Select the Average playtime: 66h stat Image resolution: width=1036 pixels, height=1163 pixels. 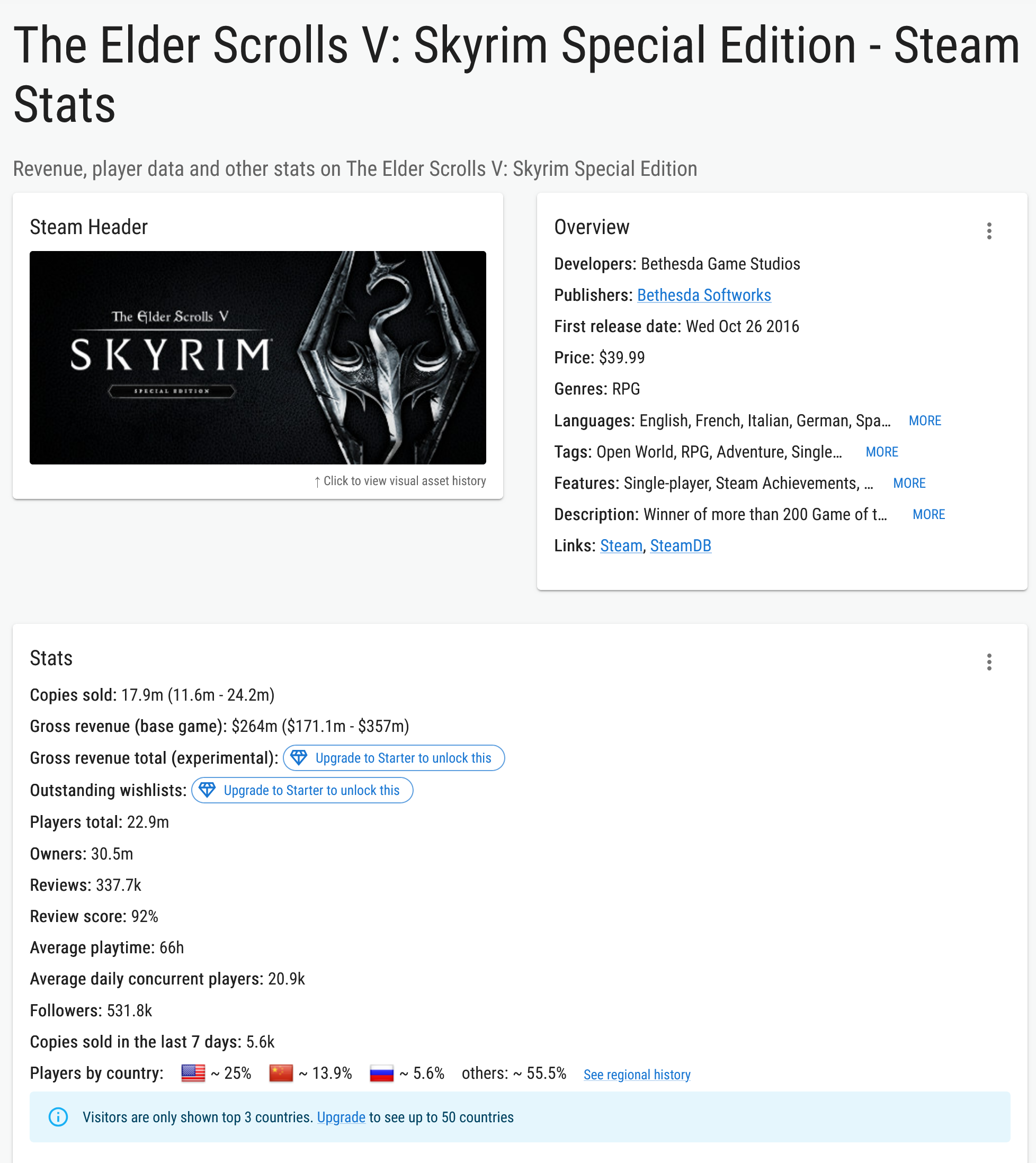pos(106,948)
